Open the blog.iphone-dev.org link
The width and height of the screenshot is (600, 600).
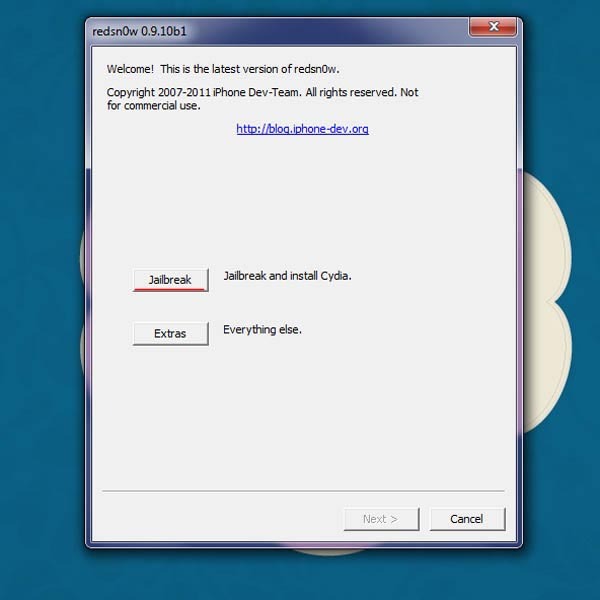tap(302, 129)
